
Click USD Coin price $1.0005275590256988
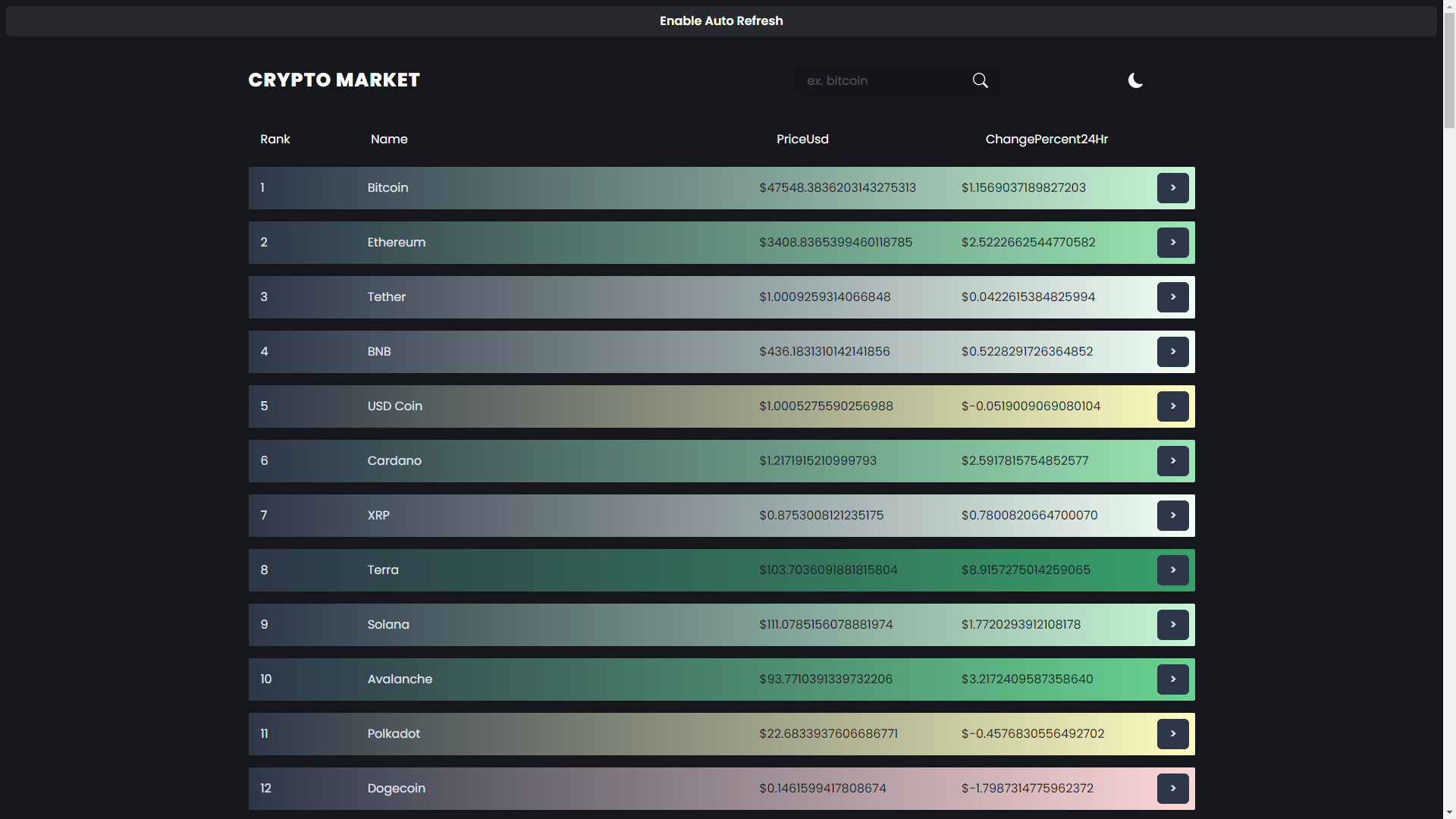(x=826, y=406)
